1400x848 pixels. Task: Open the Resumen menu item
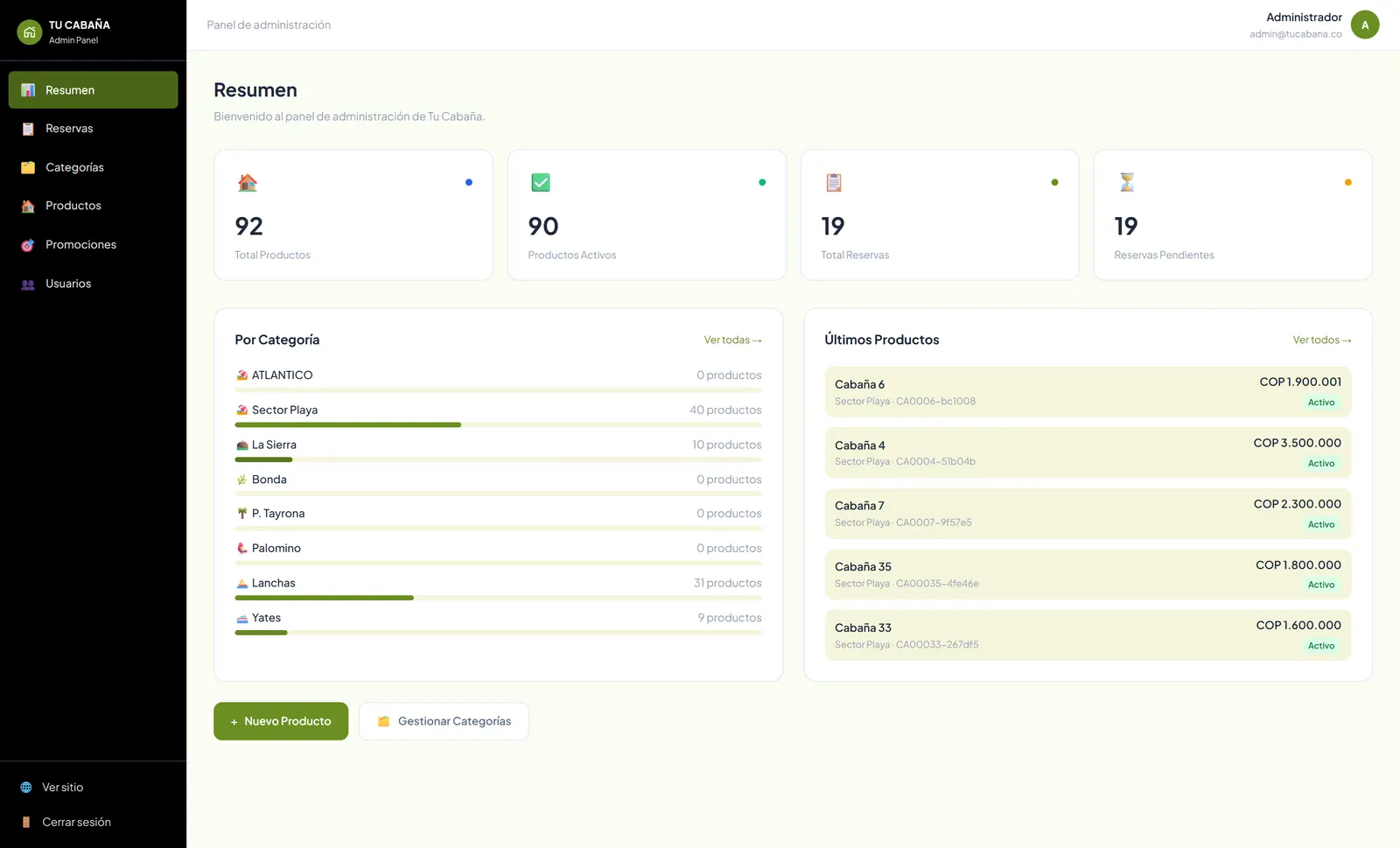pyautogui.click(x=93, y=90)
